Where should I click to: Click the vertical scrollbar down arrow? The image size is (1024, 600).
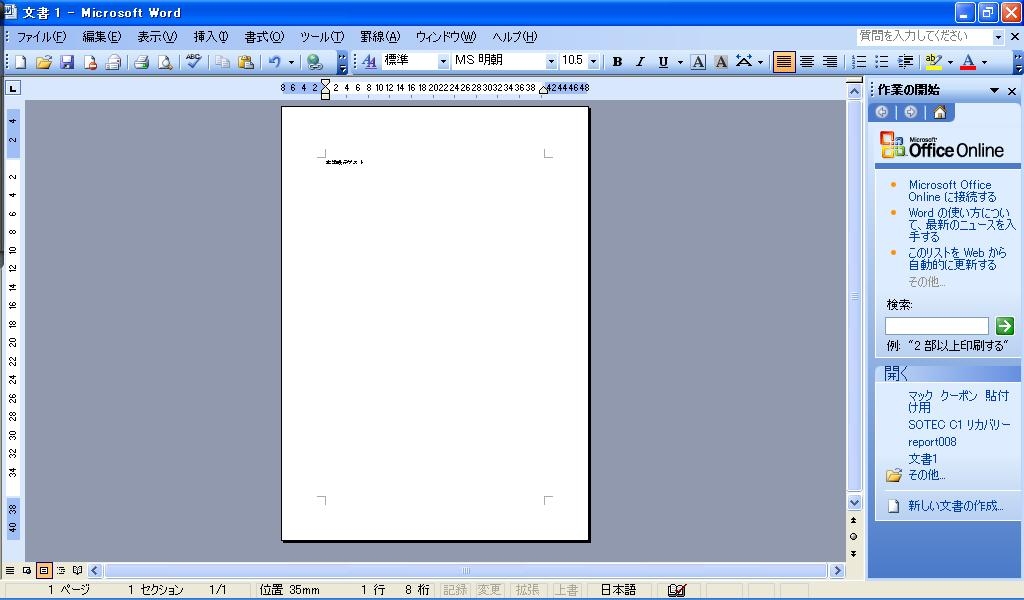coord(854,503)
